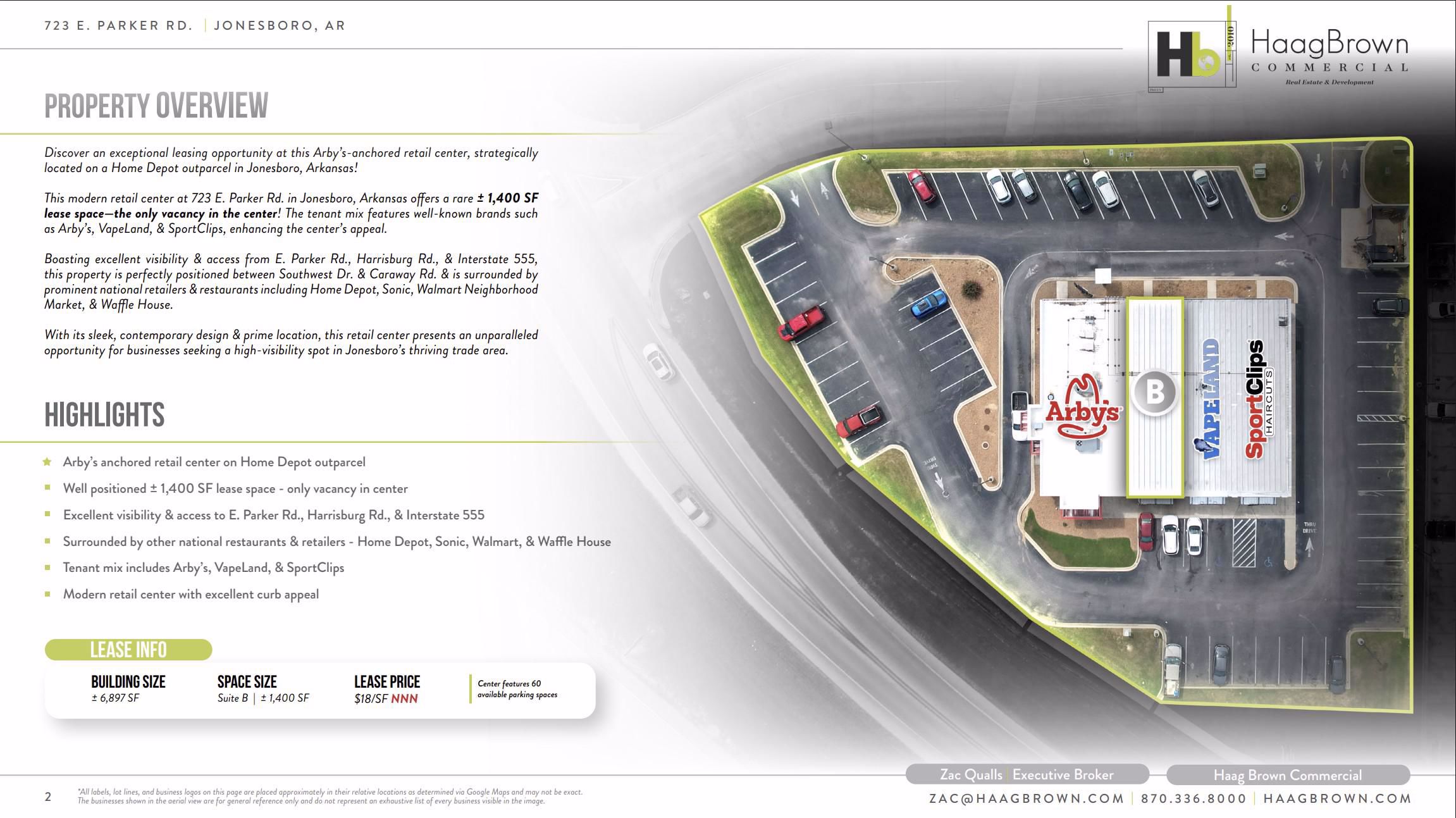
Task: Click the paragraph starting 'Boasting excellent visibility'
Action: tap(291, 282)
